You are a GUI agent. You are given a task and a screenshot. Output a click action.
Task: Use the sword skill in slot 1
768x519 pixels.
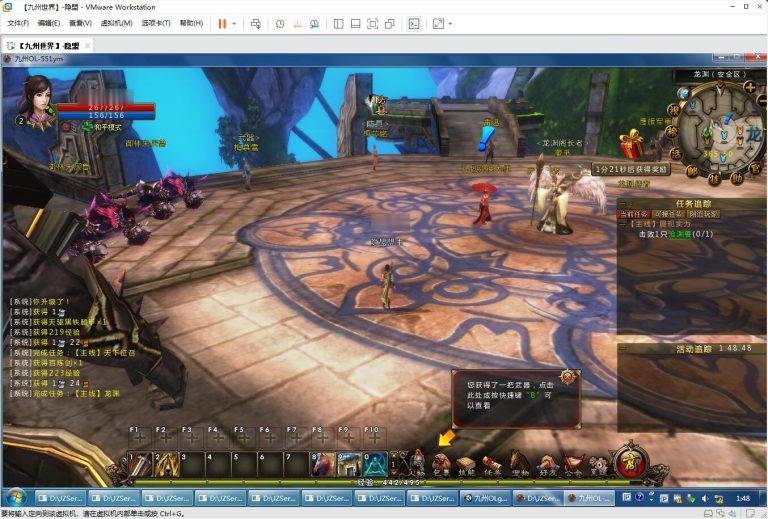coord(140,464)
